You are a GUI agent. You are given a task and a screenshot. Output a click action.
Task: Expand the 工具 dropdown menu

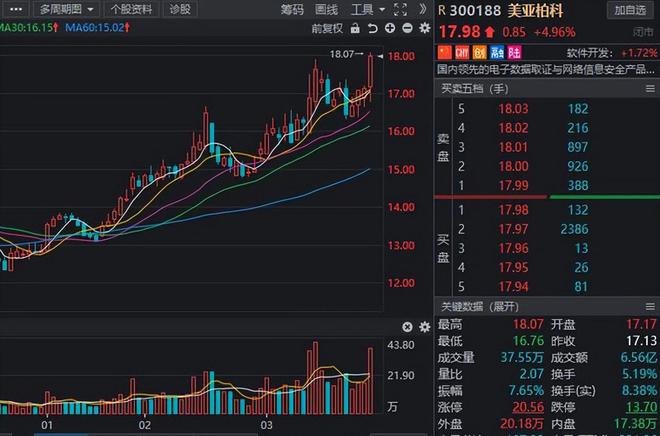pos(368,9)
